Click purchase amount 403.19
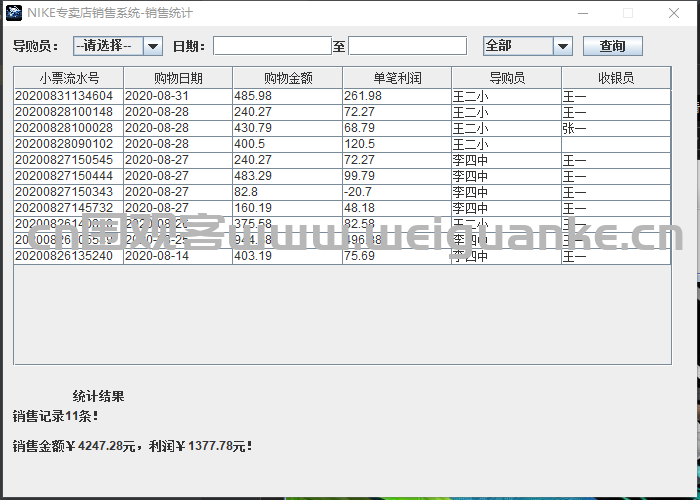This screenshot has width=700, height=500. (x=288, y=256)
